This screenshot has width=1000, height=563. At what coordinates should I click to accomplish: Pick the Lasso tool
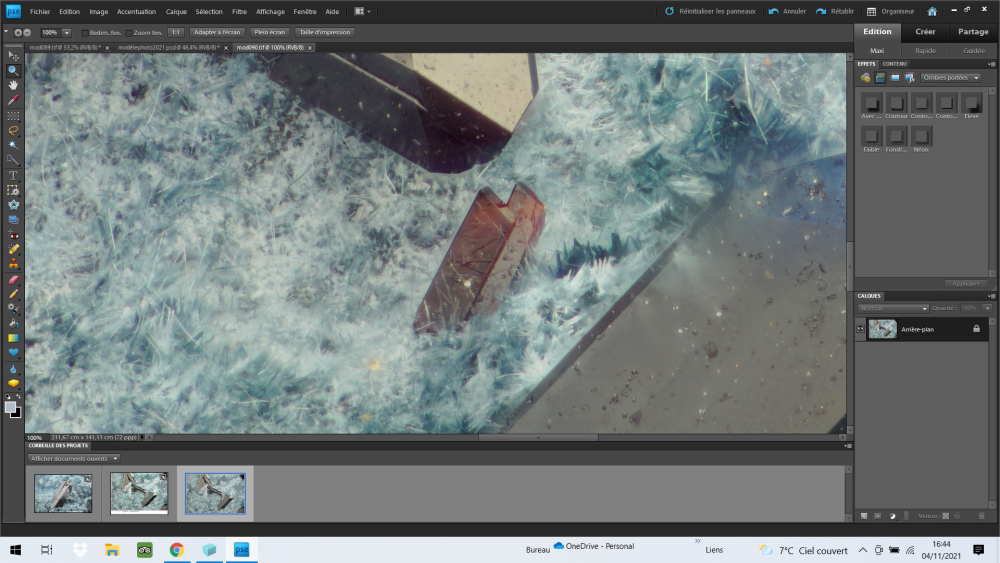(14, 130)
